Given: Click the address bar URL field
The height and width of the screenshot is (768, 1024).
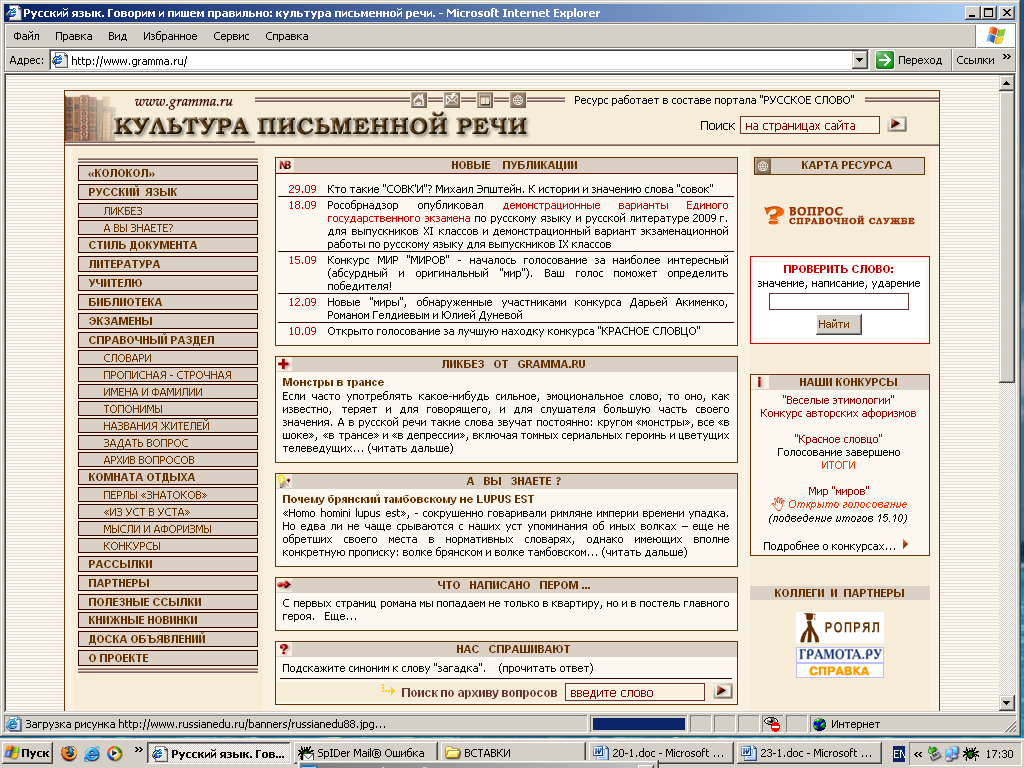Looking at the screenshot, I should pyautogui.click(x=451, y=61).
